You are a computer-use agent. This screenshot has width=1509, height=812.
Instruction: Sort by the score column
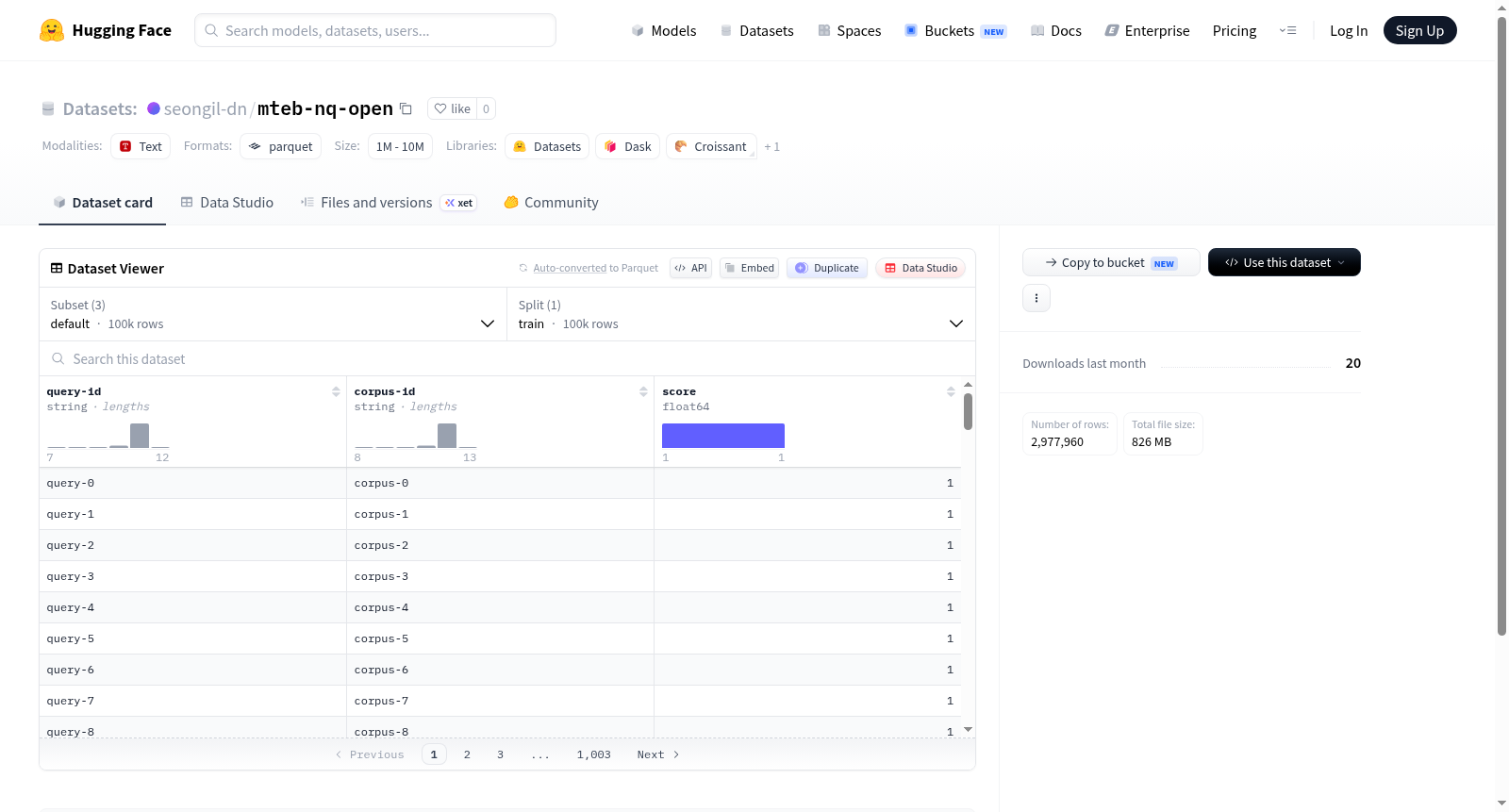(x=951, y=391)
